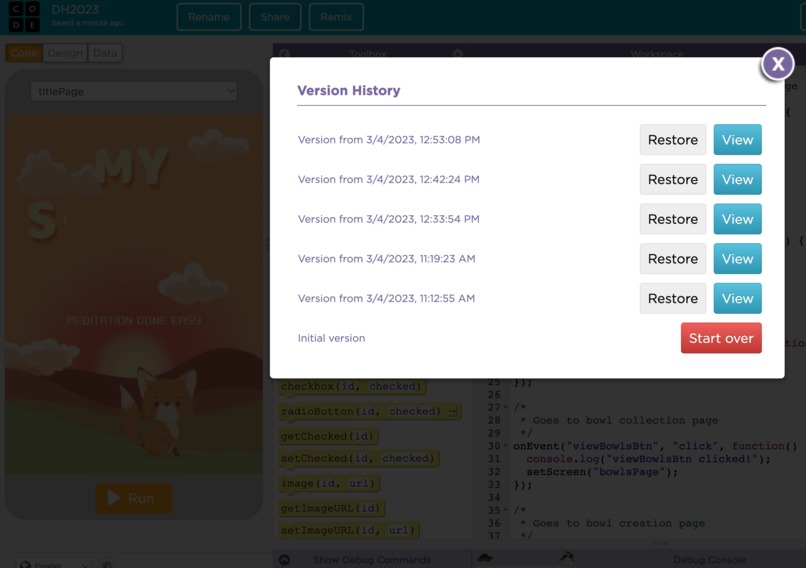Viewport: 806px width, 568px height.
Task: Collapse the comment fold at line 27
Action: click(x=505, y=408)
